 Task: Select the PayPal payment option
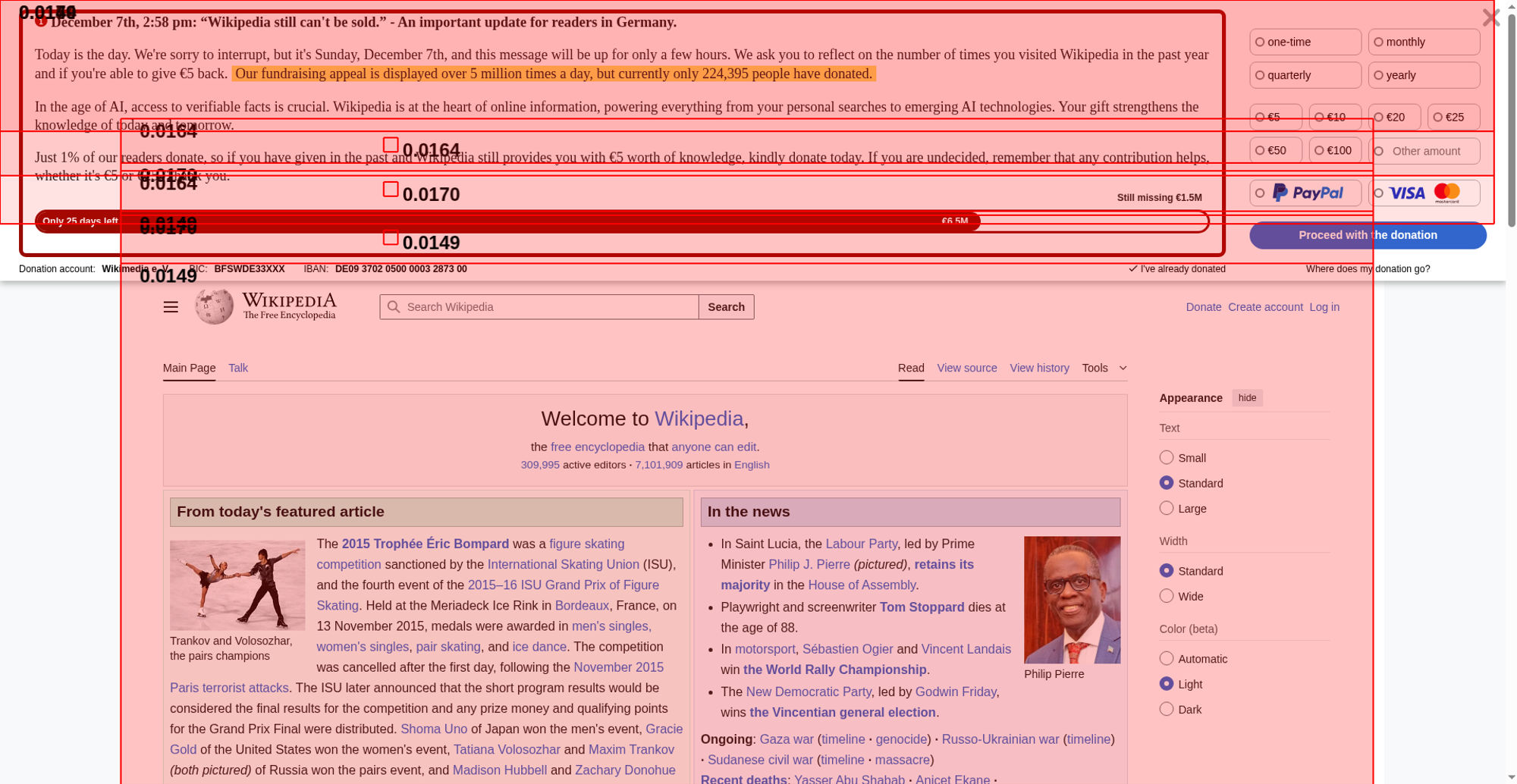pyautogui.click(x=1305, y=193)
